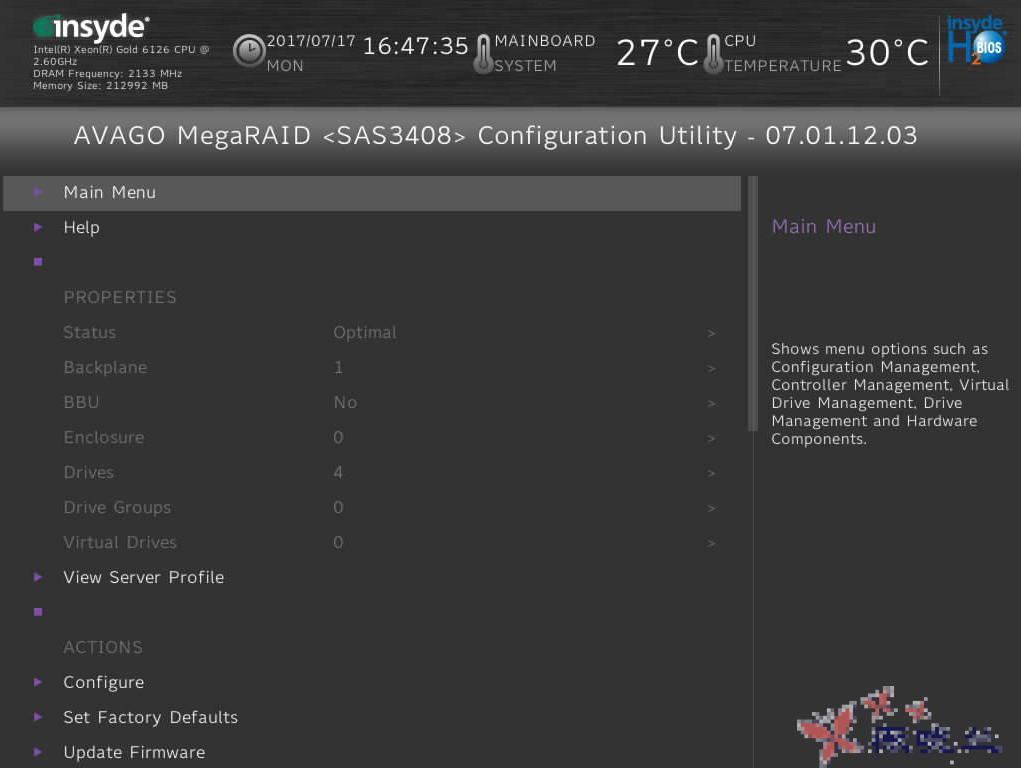Click the chevron on the Backplane row
Viewport: 1021px width, 768px height.
pyautogui.click(x=711, y=369)
